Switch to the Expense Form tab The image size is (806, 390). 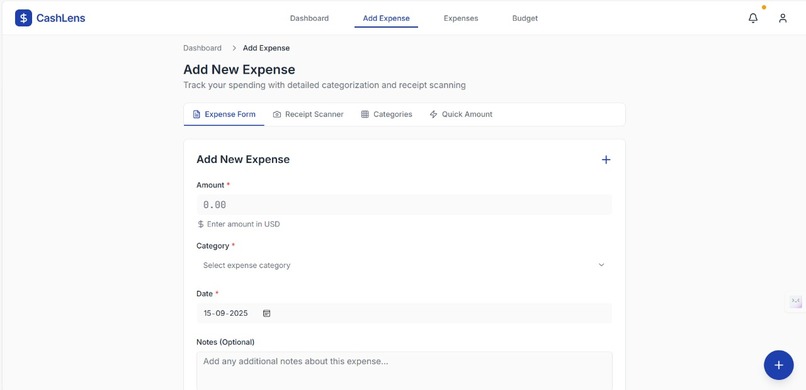224,114
